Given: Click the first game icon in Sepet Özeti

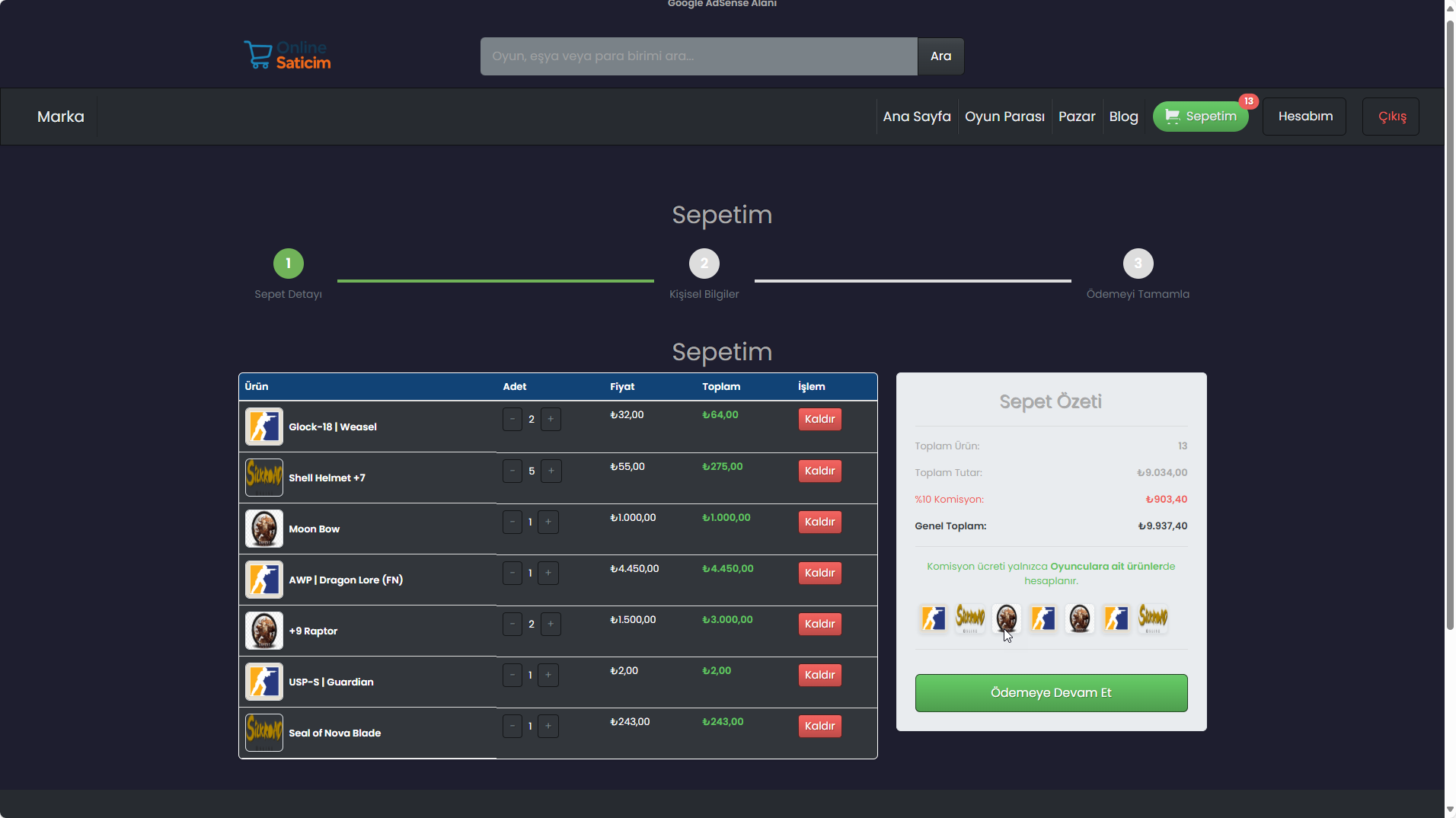Looking at the screenshot, I should point(934,618).
